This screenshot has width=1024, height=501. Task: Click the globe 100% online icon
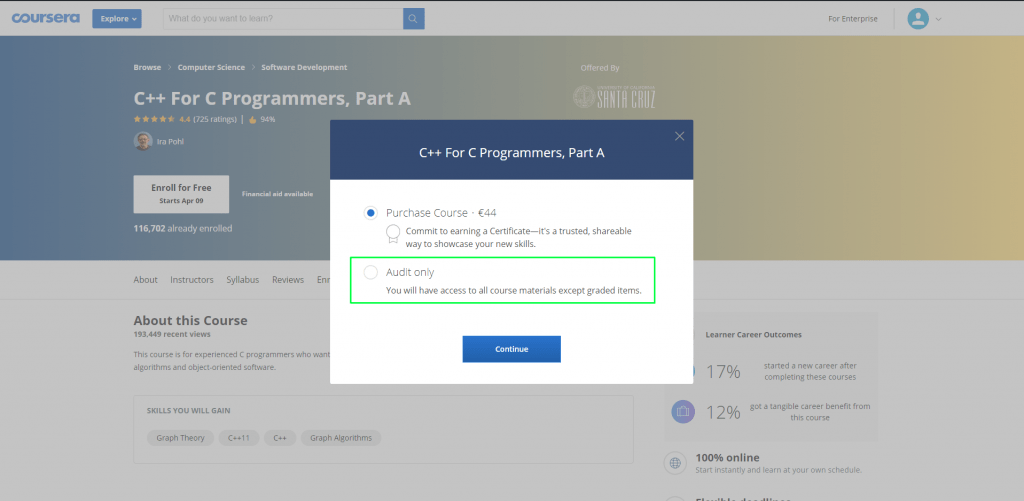[675, 463]
